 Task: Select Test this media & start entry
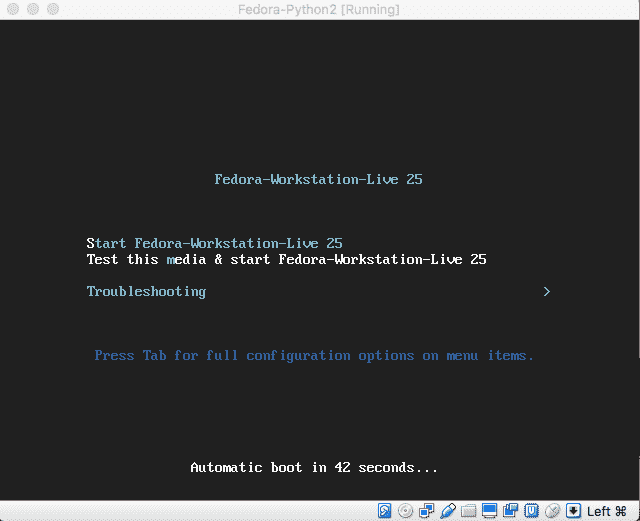(286, 259)
